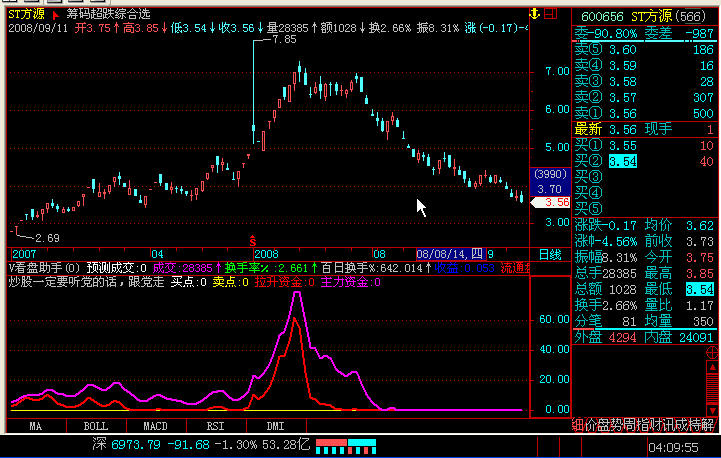Select the 价 tab in right panel
The width and height of the screenshot is (721, 458).
(x=590, y=425)
